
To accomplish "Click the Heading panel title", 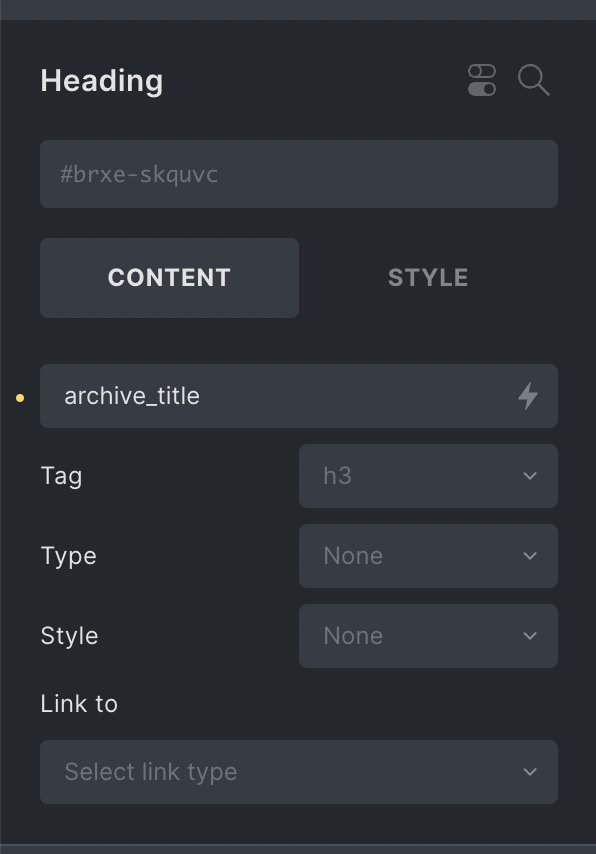I will 101,81.
